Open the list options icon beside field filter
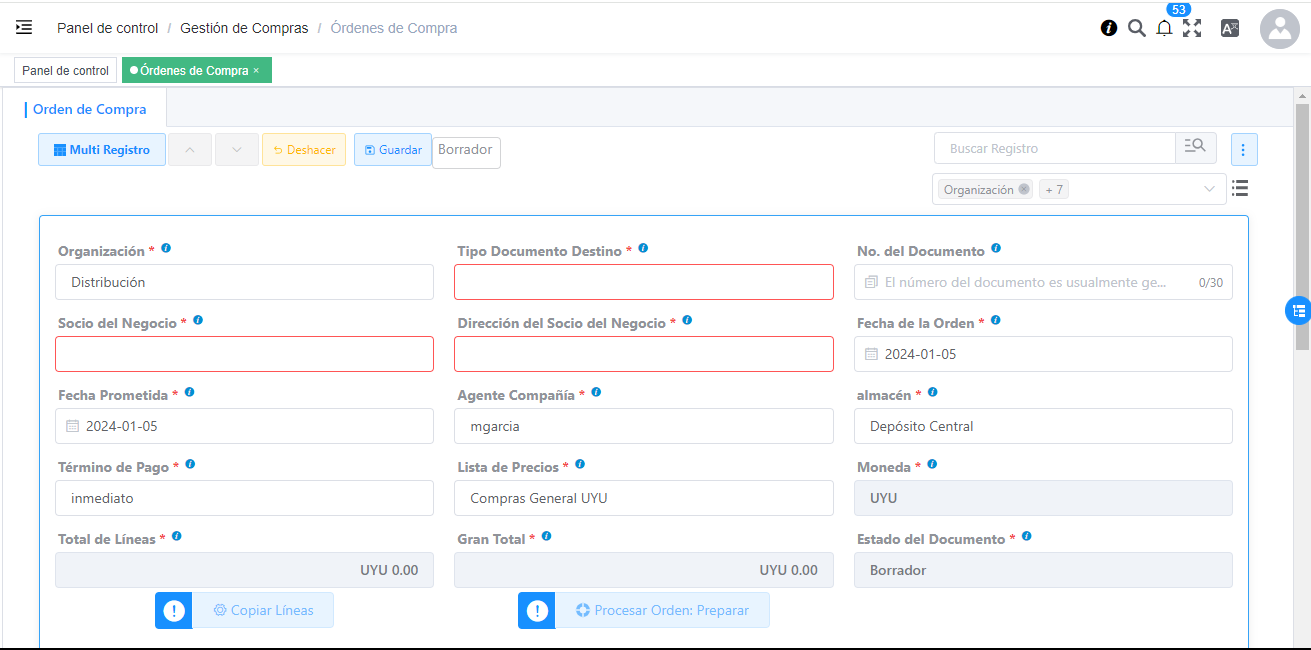1311x650 pixels. click(x=1240, y=188)
